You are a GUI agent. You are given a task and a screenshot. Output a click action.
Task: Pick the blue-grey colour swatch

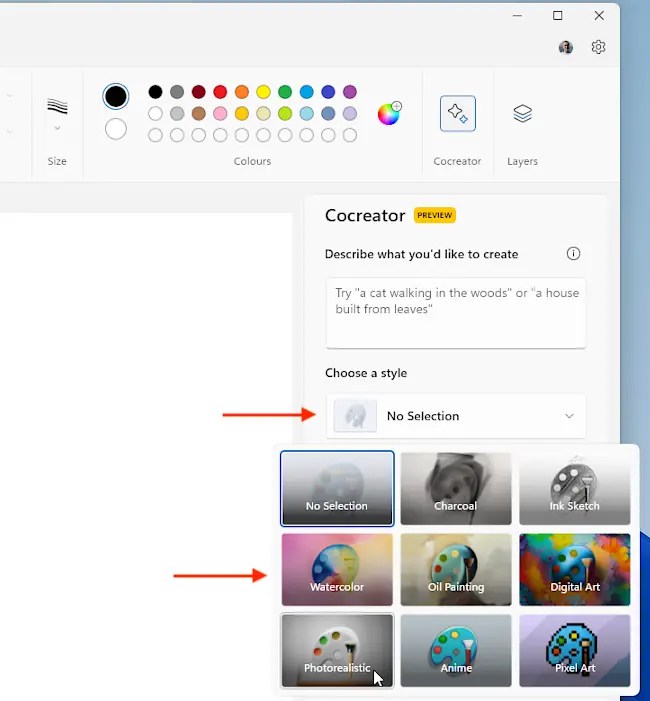[328, 114]
